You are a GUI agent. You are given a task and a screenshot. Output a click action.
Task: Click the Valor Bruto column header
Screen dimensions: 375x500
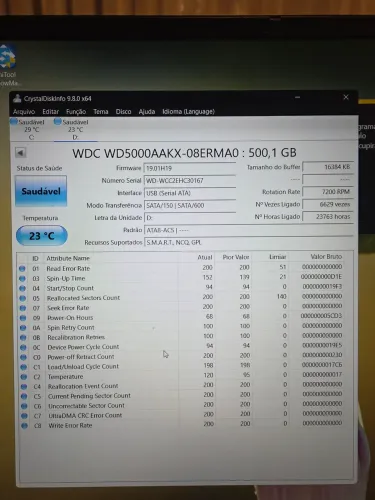pyautogui.click(x=326, y=256)
